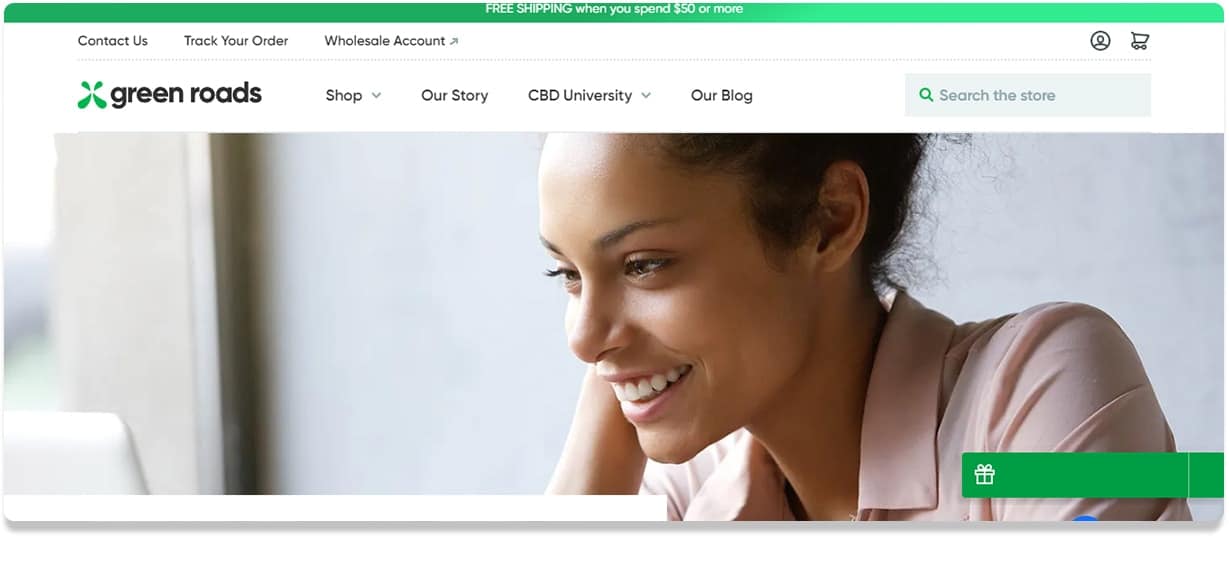
Task: Follow the Track Your Order link
Action: point(236,41)
